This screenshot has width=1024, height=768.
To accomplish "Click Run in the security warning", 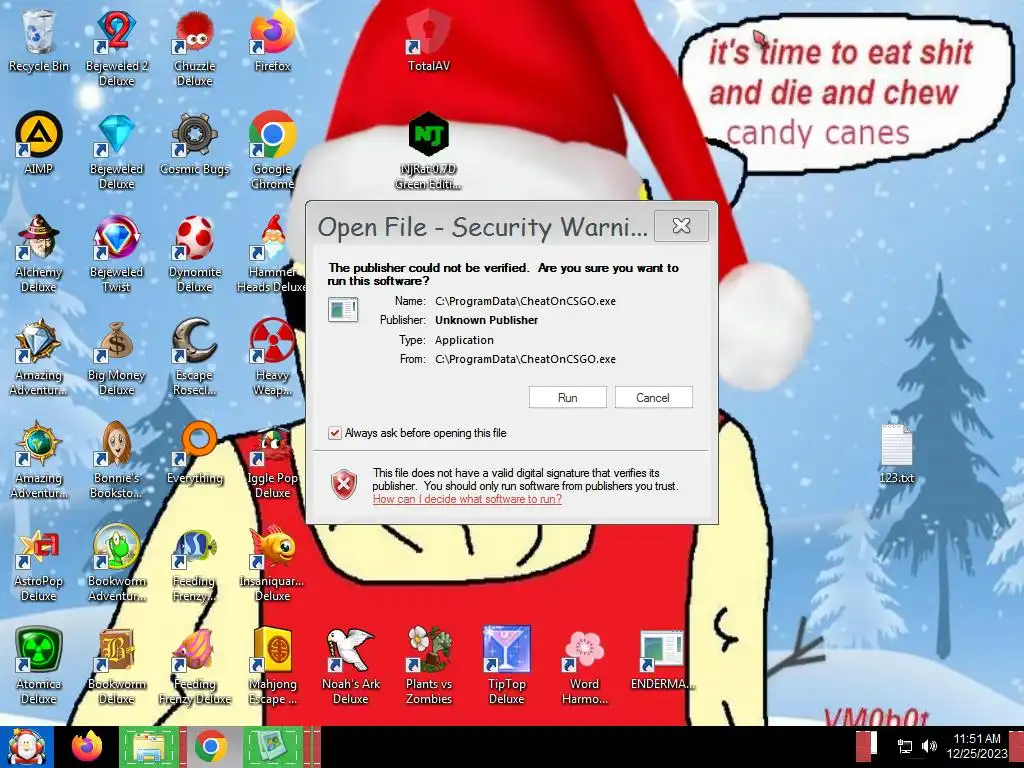I will pos(568,397).
